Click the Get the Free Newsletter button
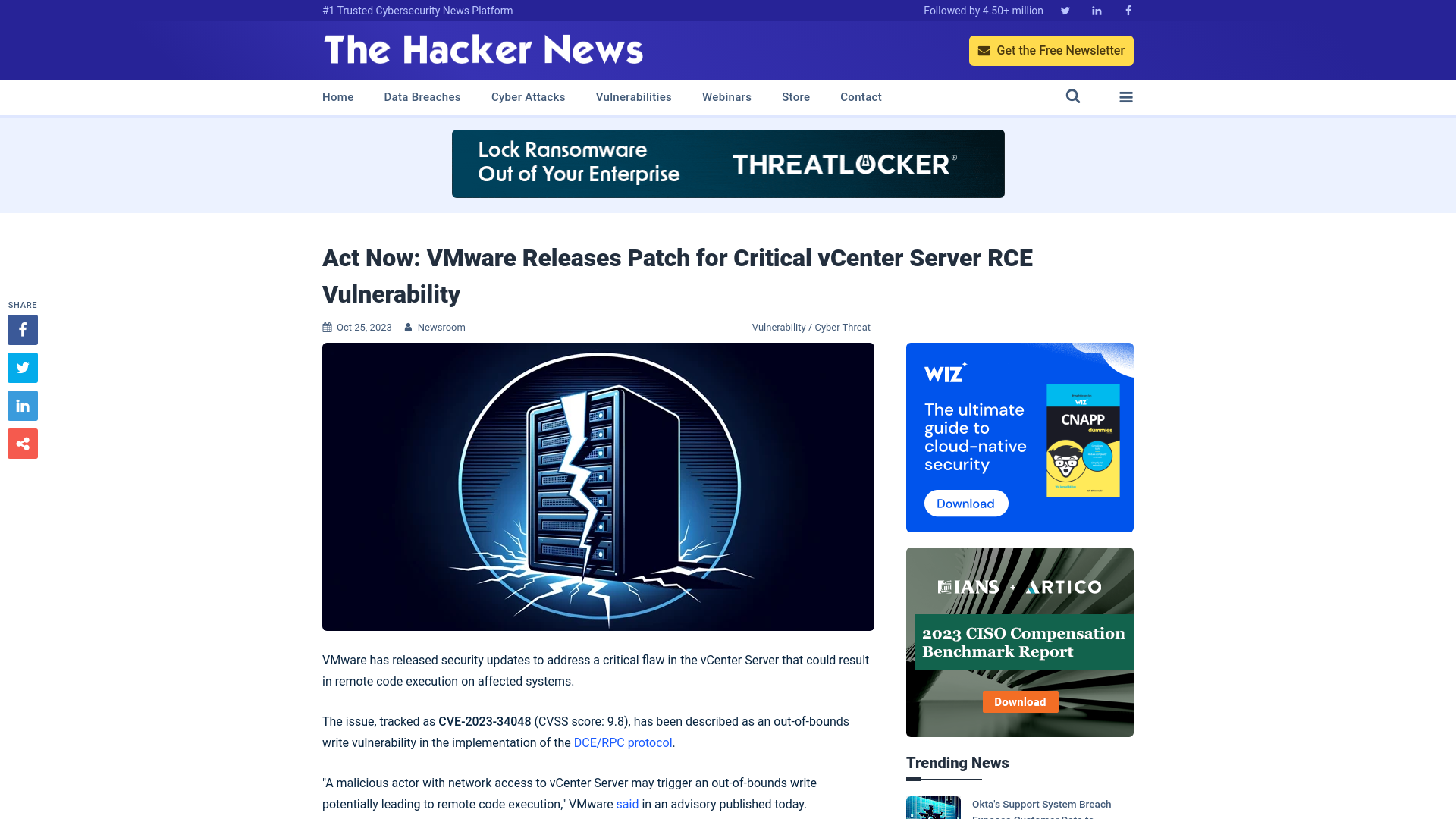The image size is (1456, 819). 1051,50
